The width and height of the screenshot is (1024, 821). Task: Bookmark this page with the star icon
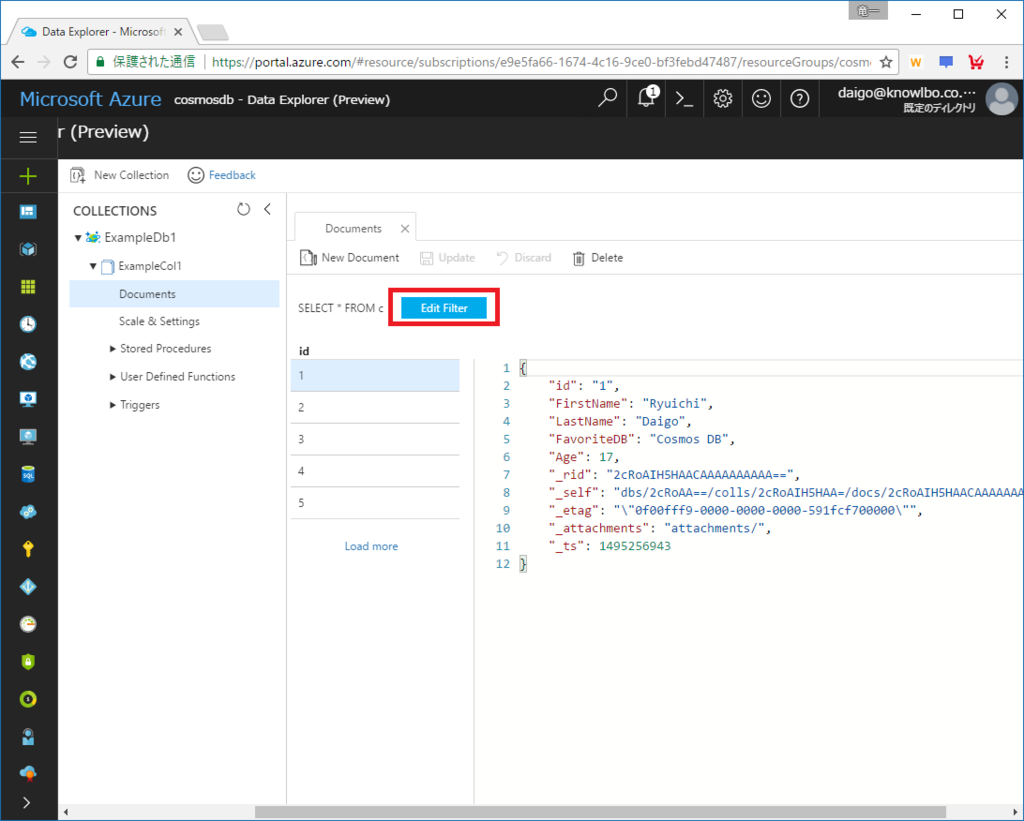(886, 62)
